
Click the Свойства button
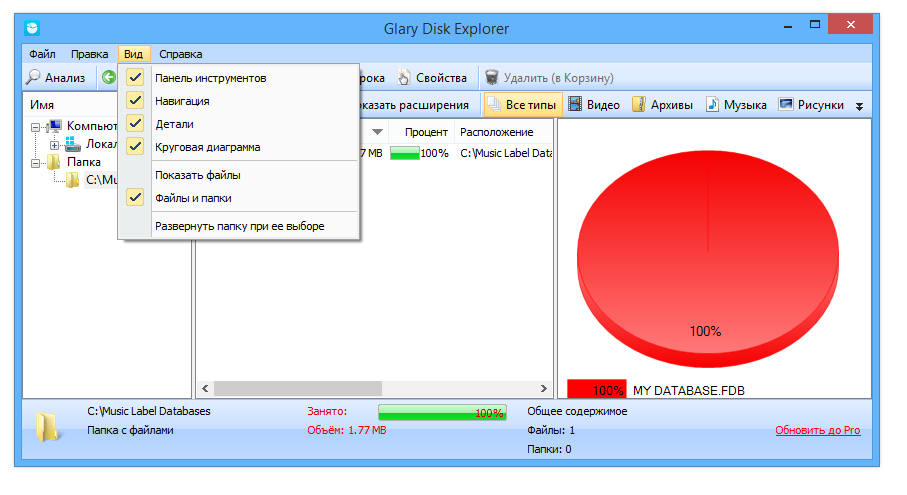433,77
